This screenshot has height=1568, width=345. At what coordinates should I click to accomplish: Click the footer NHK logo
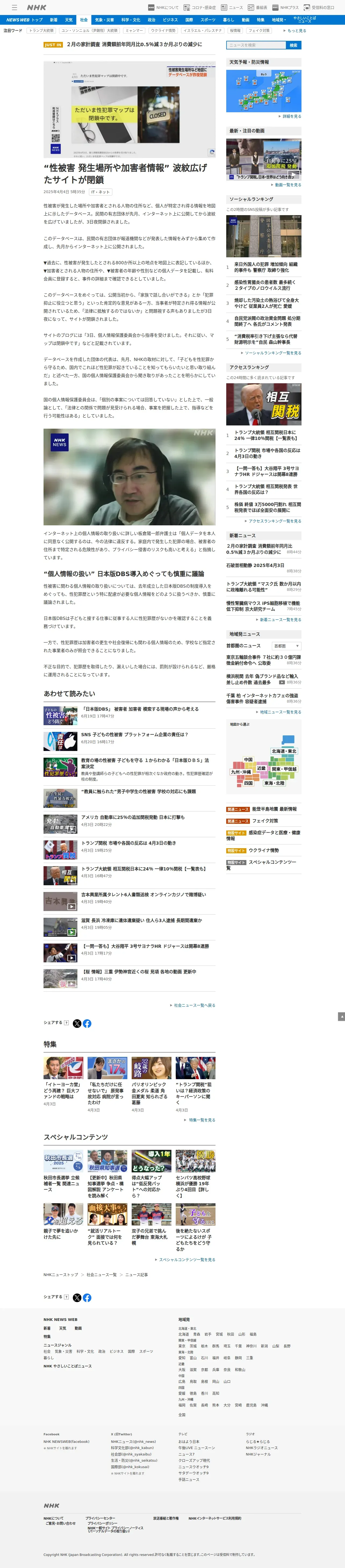click(51, 1505)
